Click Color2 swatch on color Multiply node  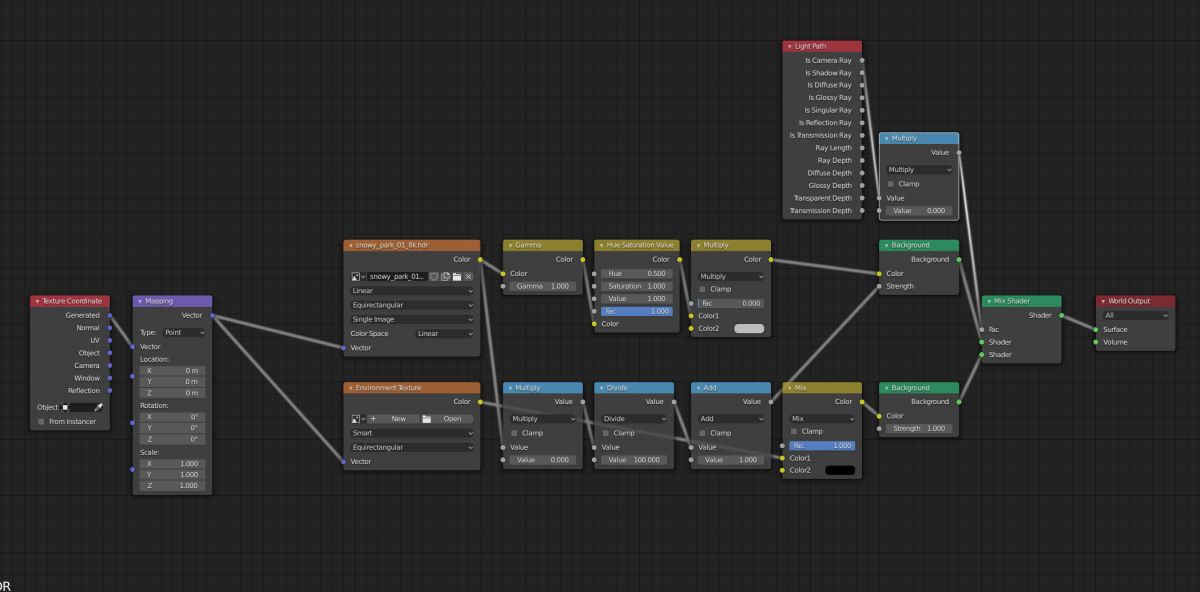pyautogui.click(x=748, y=328)
